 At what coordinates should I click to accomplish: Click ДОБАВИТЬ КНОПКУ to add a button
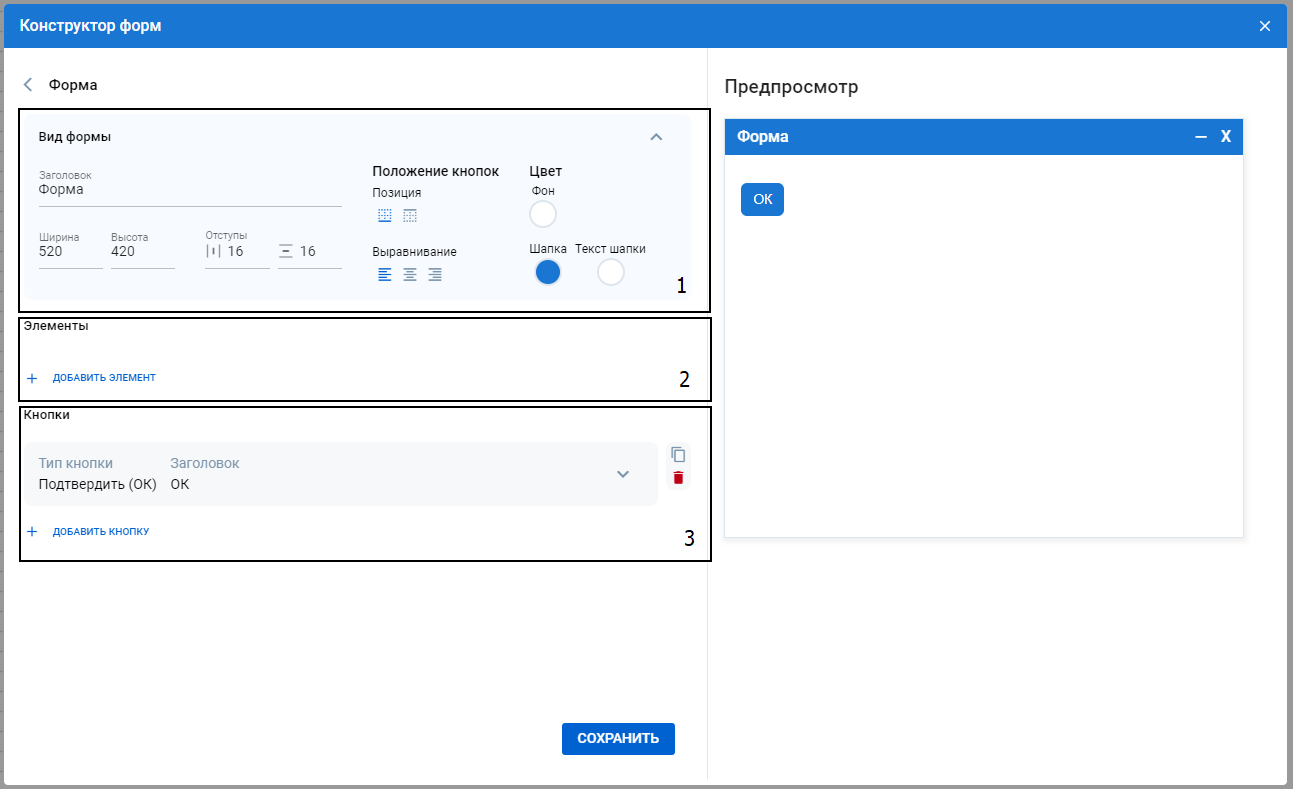pos(100,532)
